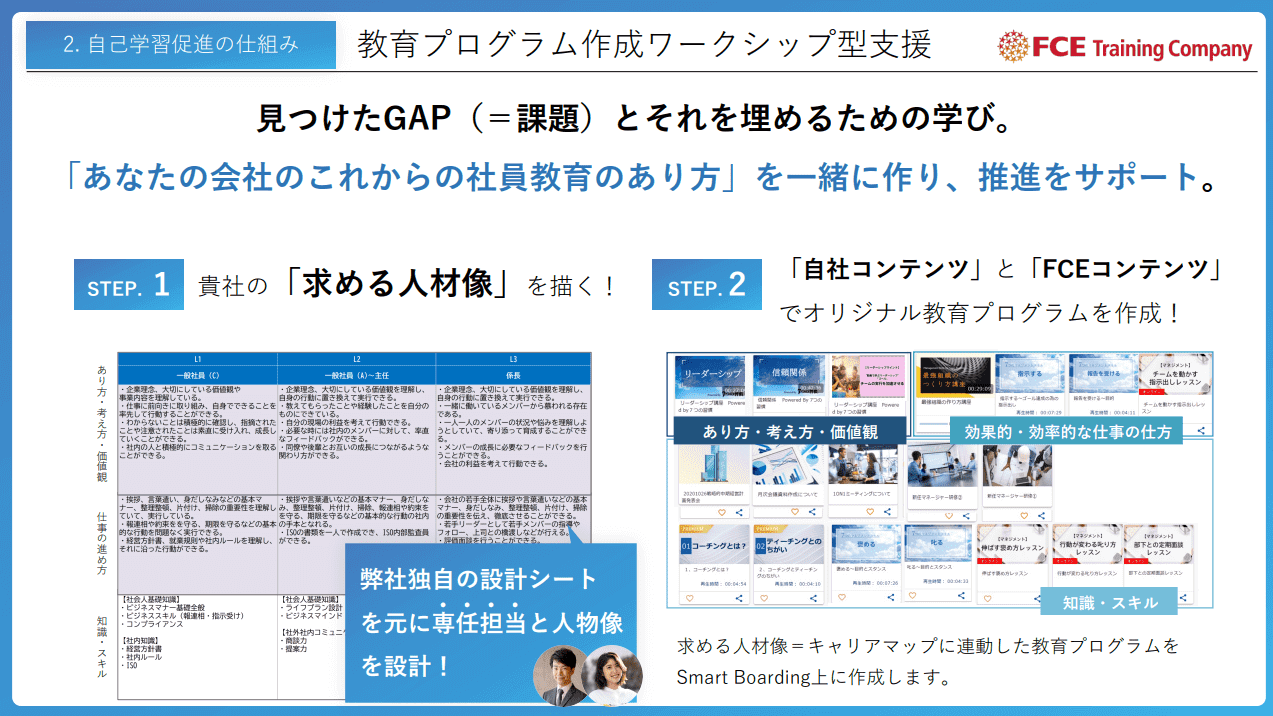Select the あり方・考え方・価値観 category banner

tap(791, 430)
